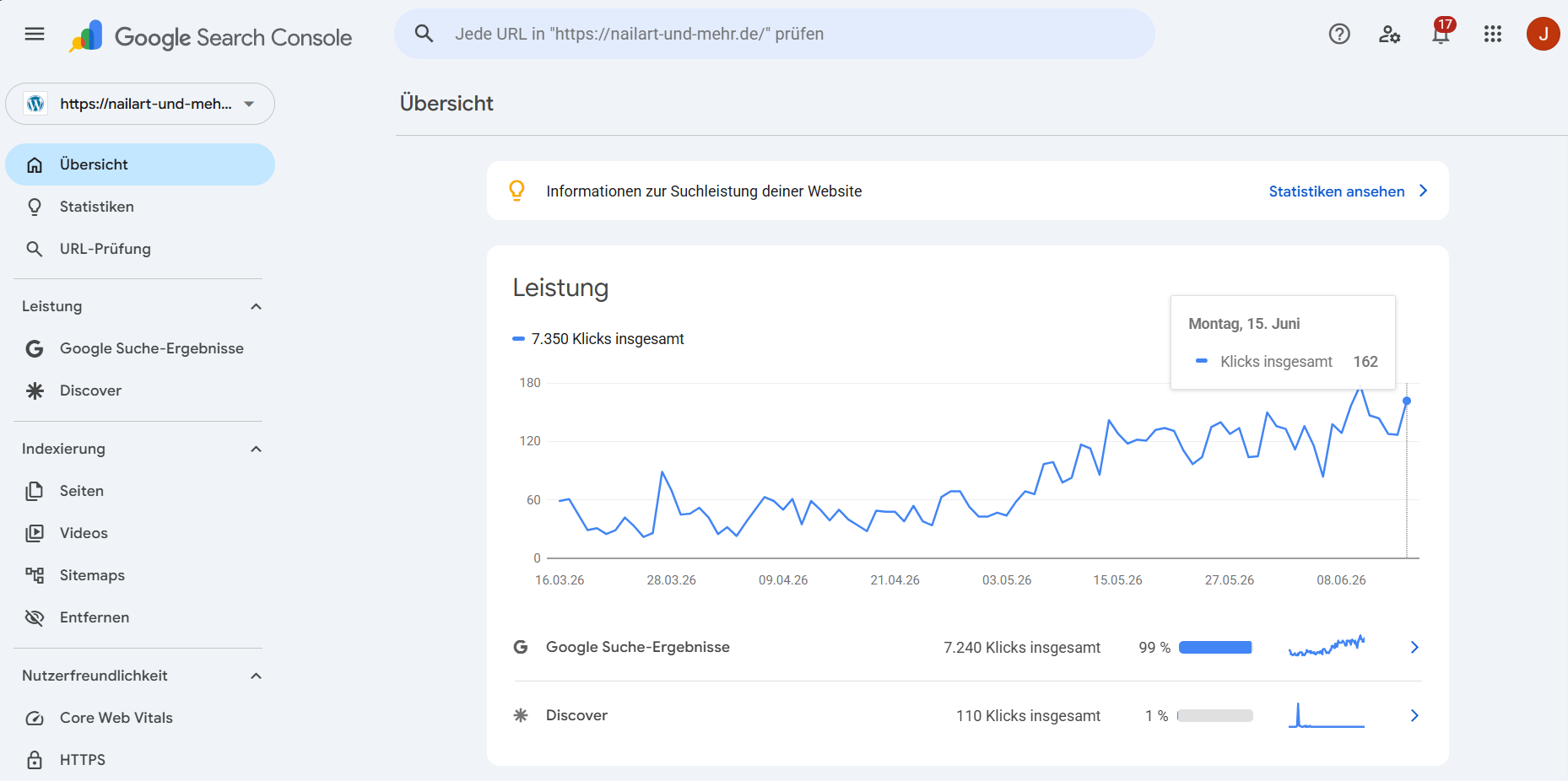Open Seiten indexing report
Image resolution: width=1568 pixels, height=781 pixels.
click(140, 491)
